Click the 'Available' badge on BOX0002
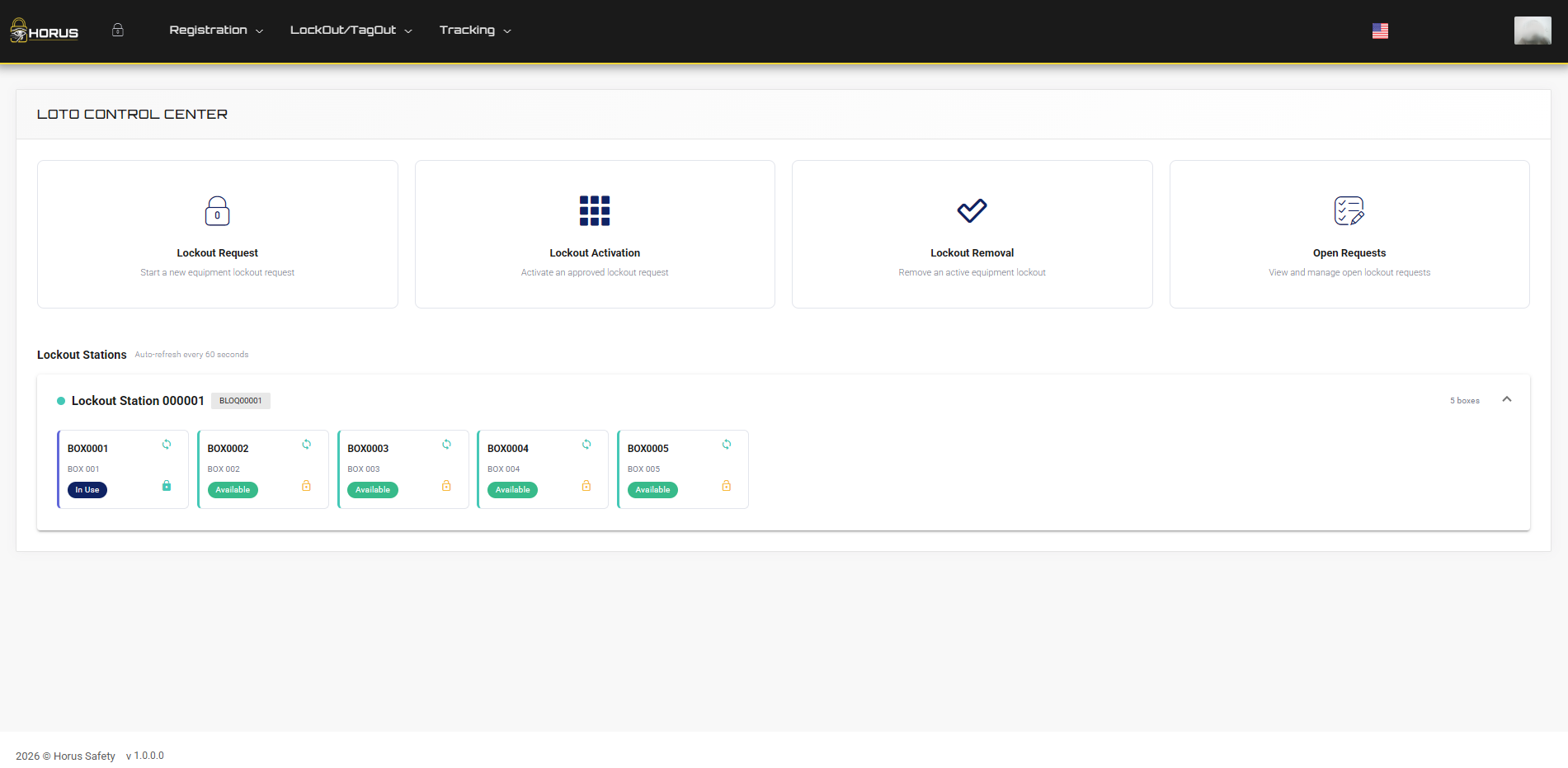 pyautogui.click(x=233, y=490)
